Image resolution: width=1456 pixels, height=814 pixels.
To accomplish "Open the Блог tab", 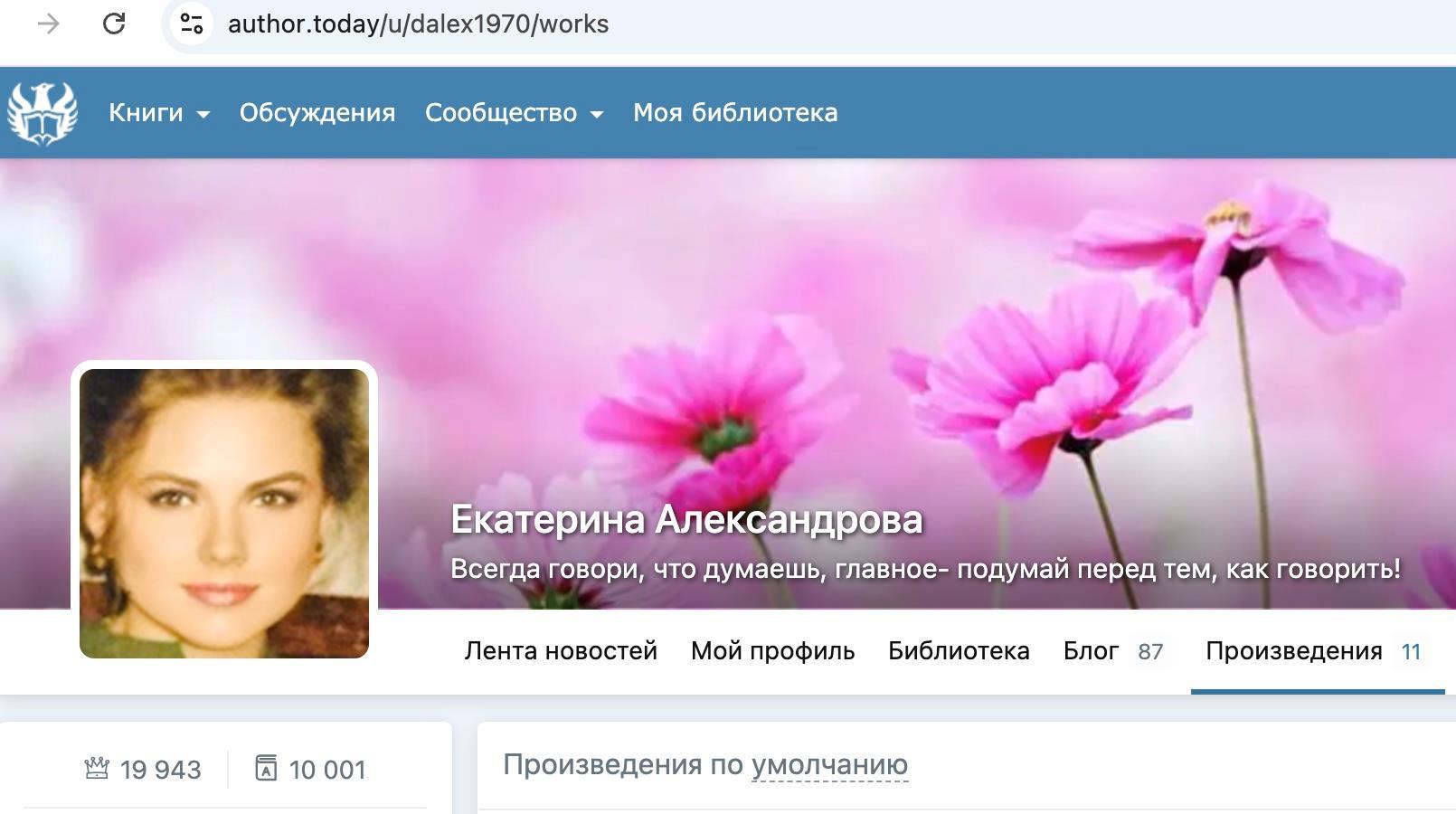I will click(x=1091, y=651).
